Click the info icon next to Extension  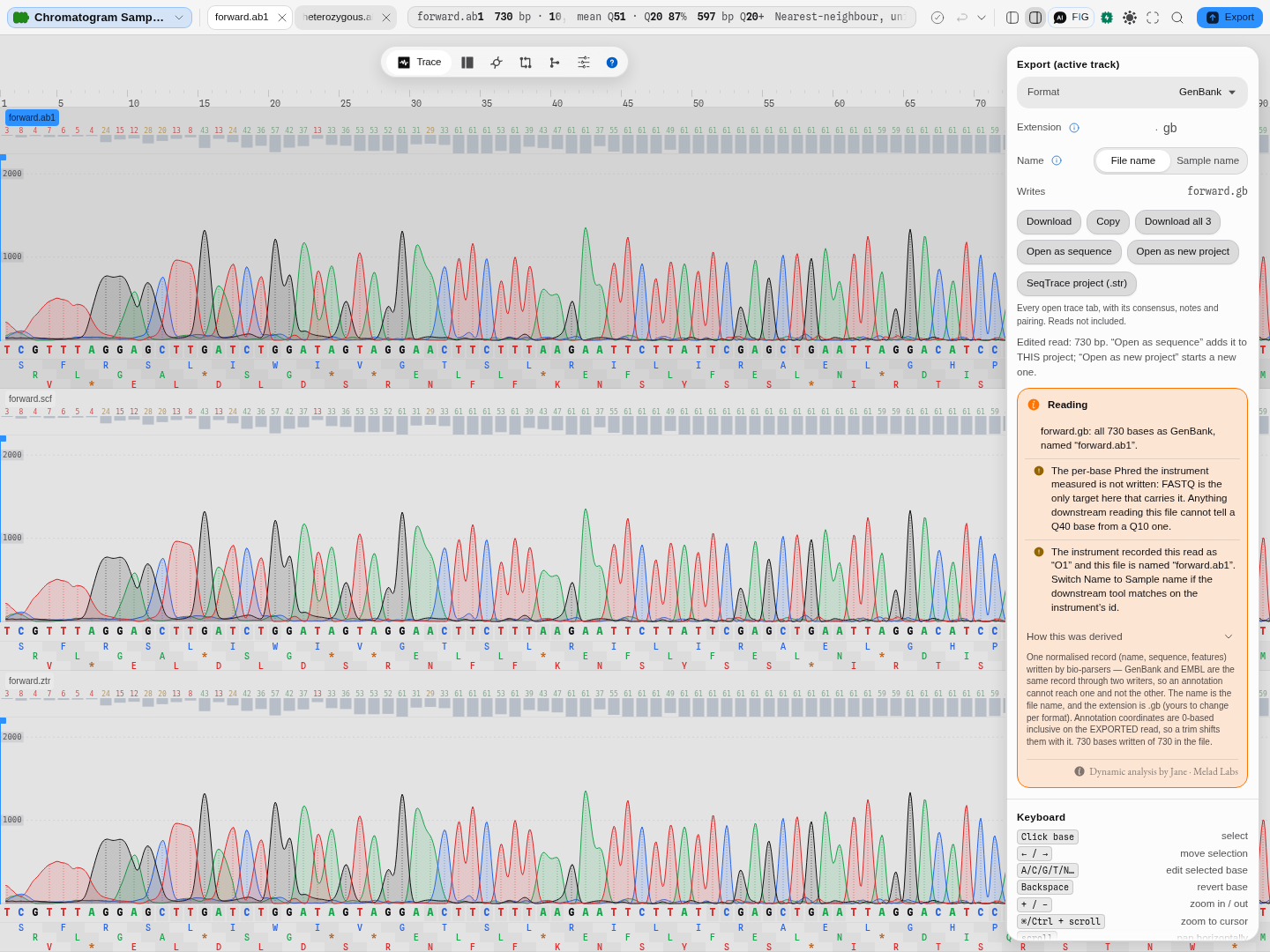1074,128
